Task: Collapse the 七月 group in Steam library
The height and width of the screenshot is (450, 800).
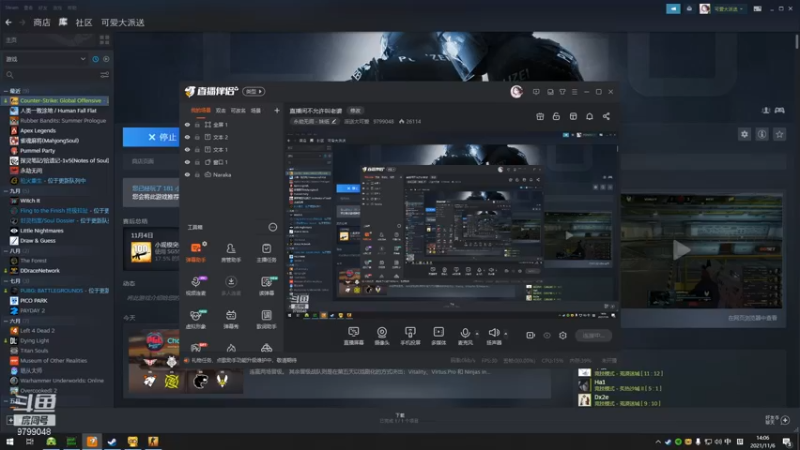Action: click(5, 281)
